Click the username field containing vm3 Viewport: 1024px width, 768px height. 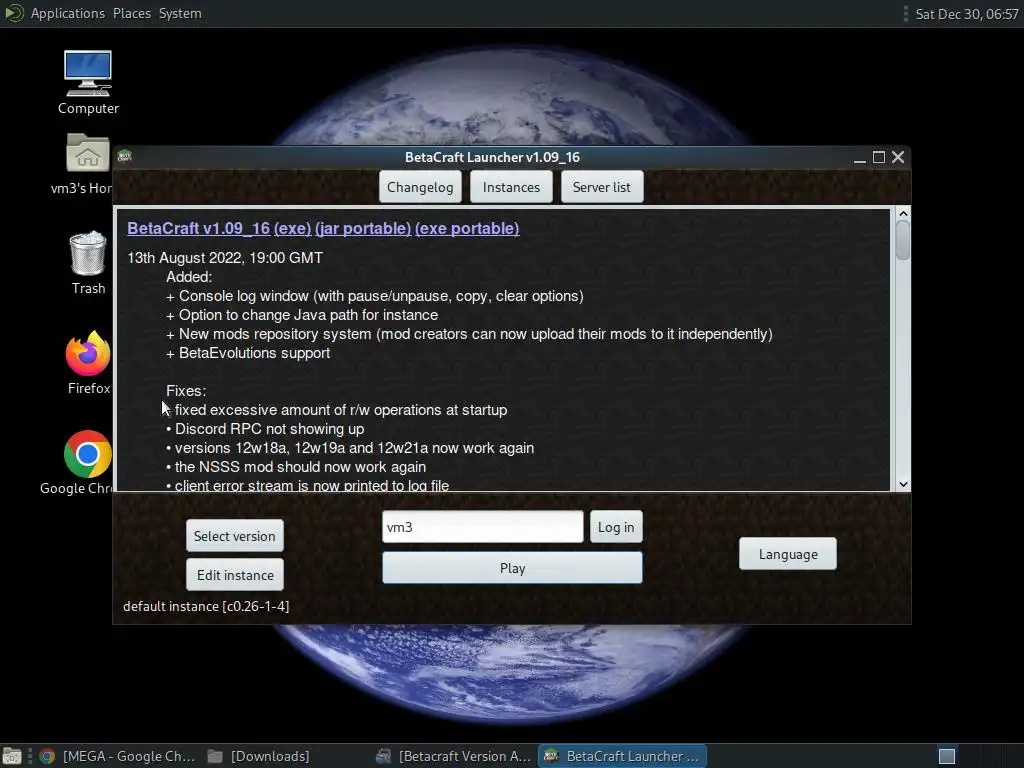pyautogui.click(x=483, y=527)
